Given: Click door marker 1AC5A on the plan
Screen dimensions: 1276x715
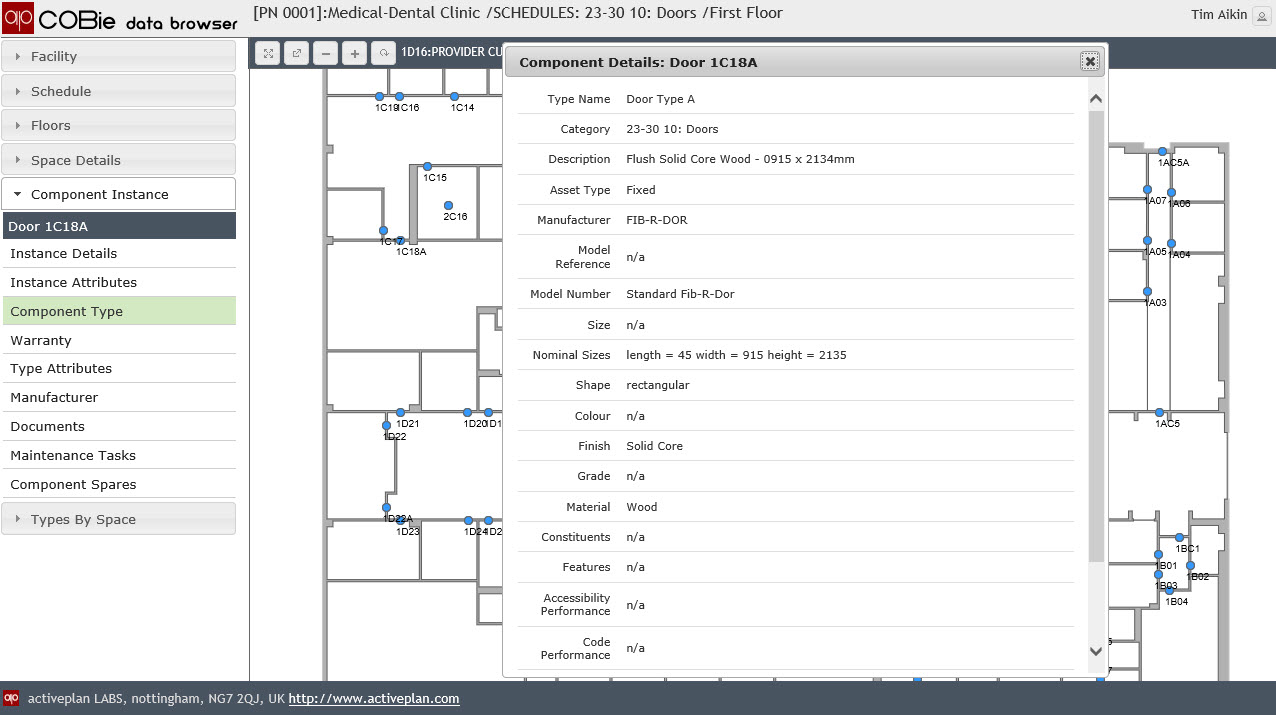Looking at the screenshot, I should coord(1162,152).
